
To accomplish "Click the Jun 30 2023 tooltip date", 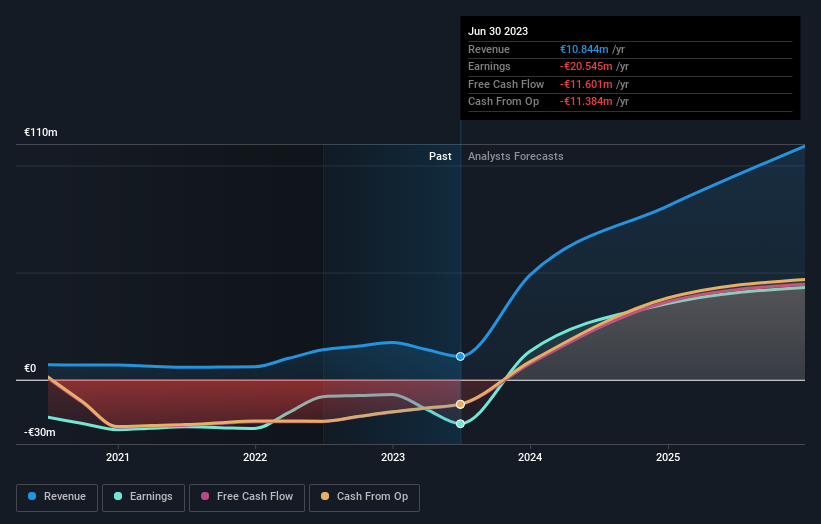I will tap(498, 31).
